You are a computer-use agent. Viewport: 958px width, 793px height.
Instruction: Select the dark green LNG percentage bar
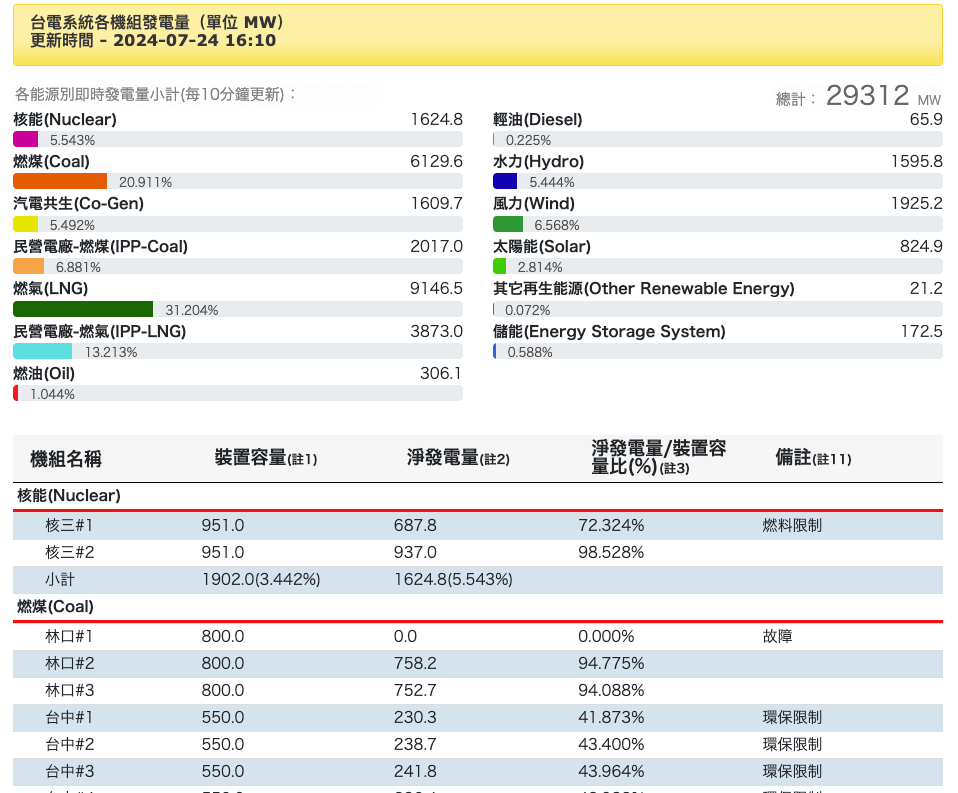[83, 309]
